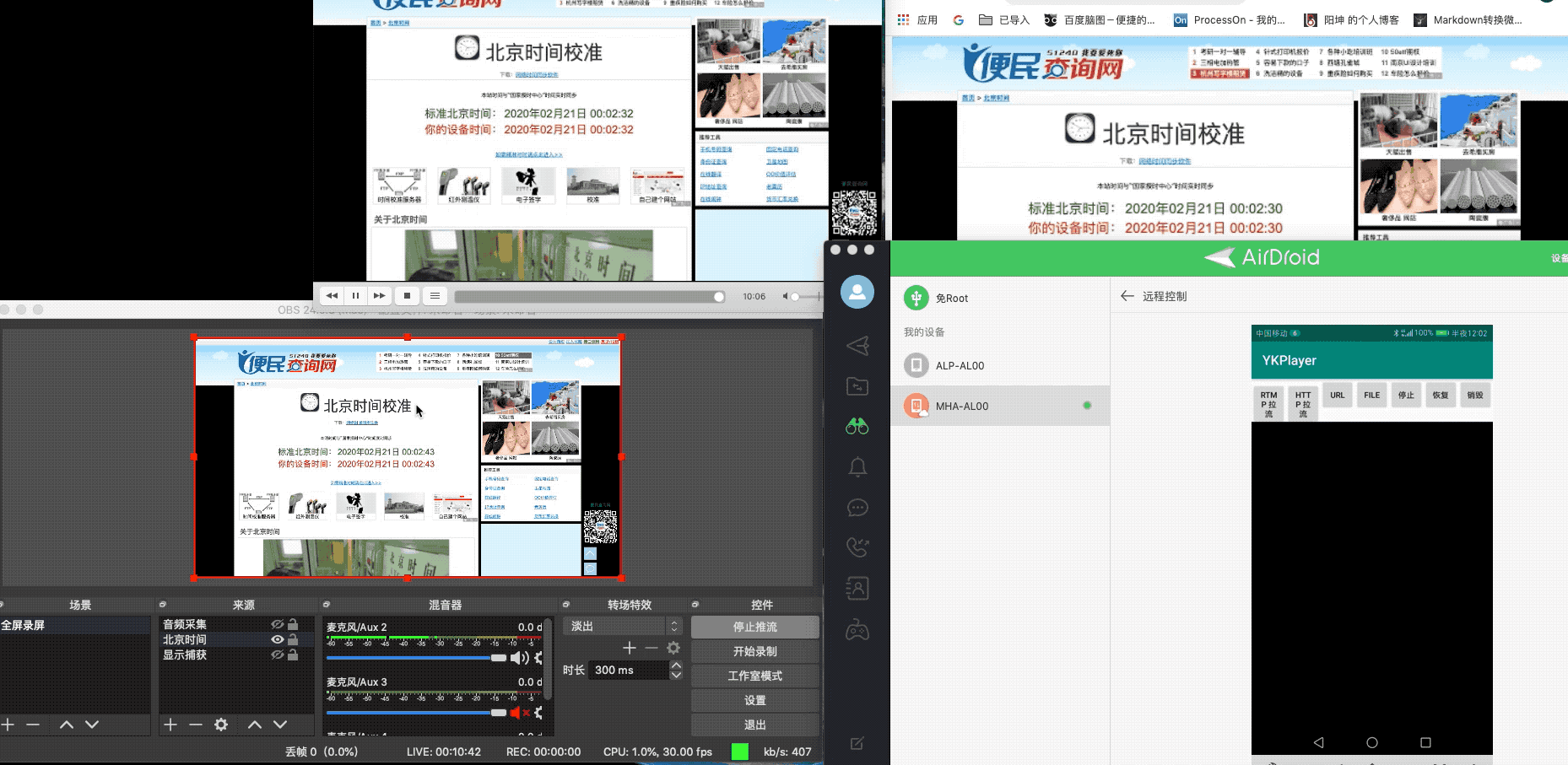Adjust 麦克风/Aux 2 volume slider
This screenshot has height=765, width=1568.
(416, 658)
